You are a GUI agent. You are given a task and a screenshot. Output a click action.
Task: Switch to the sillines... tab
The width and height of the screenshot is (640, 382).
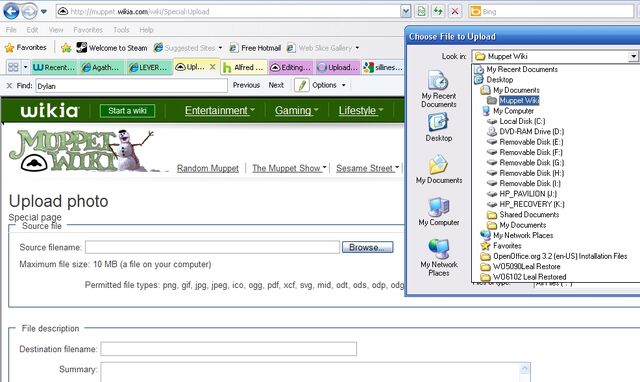(384, 67)
